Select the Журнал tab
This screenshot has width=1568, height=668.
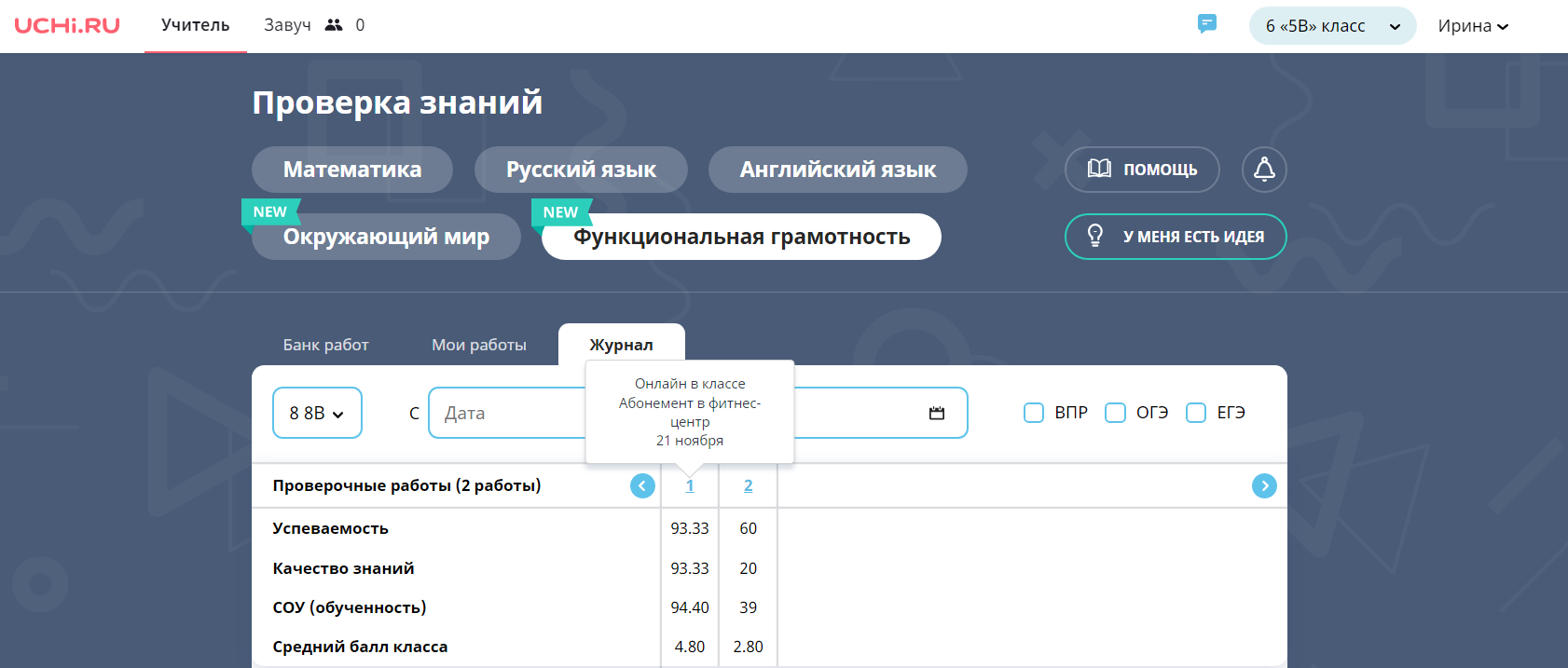tap(622, 345)
